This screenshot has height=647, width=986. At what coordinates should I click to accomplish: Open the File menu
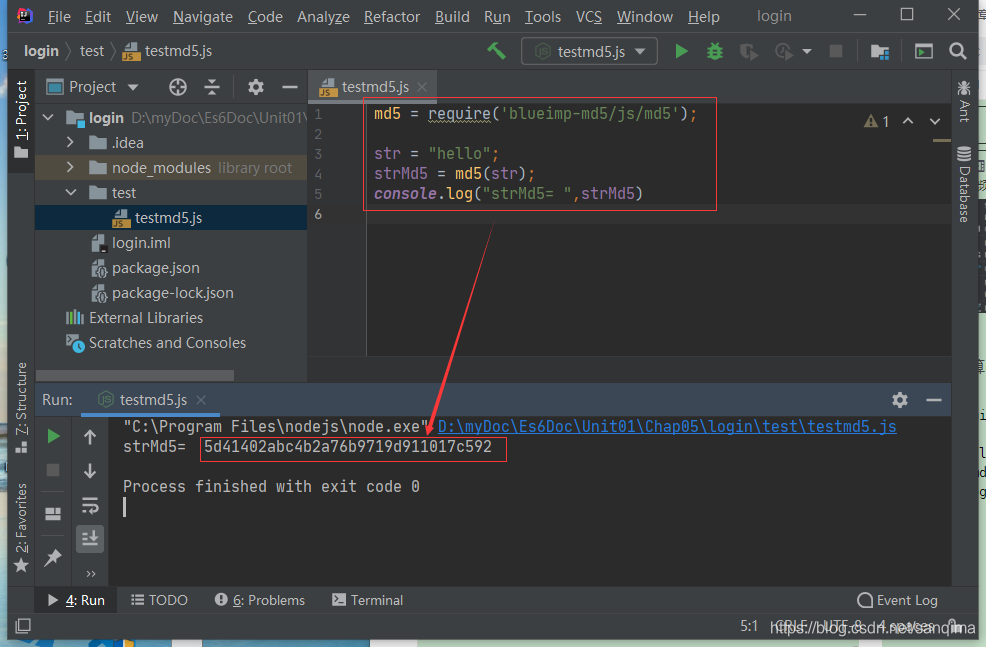[x=59, y=17]
